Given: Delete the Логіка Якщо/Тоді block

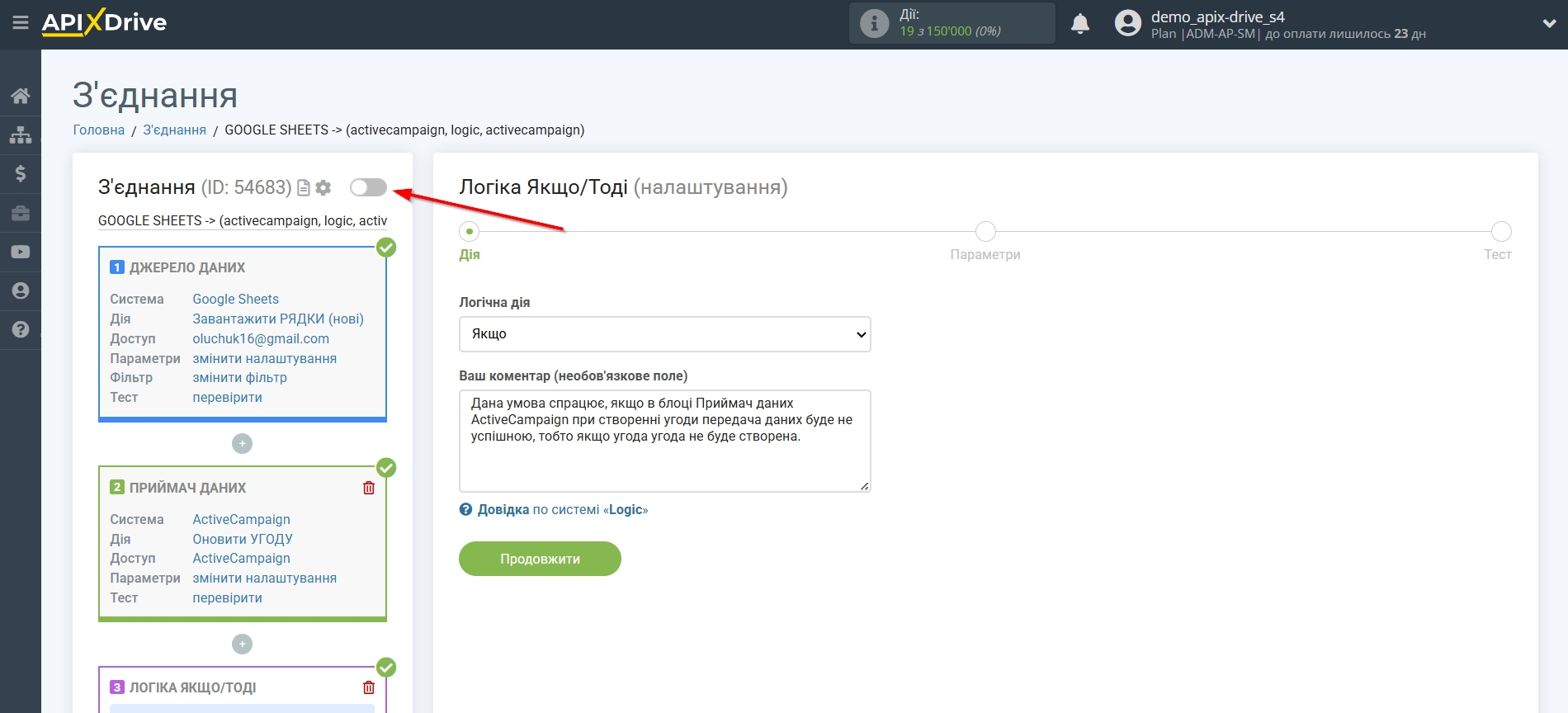Looking at the screenshot, I should pyautogui.click(x=369, y=687).
